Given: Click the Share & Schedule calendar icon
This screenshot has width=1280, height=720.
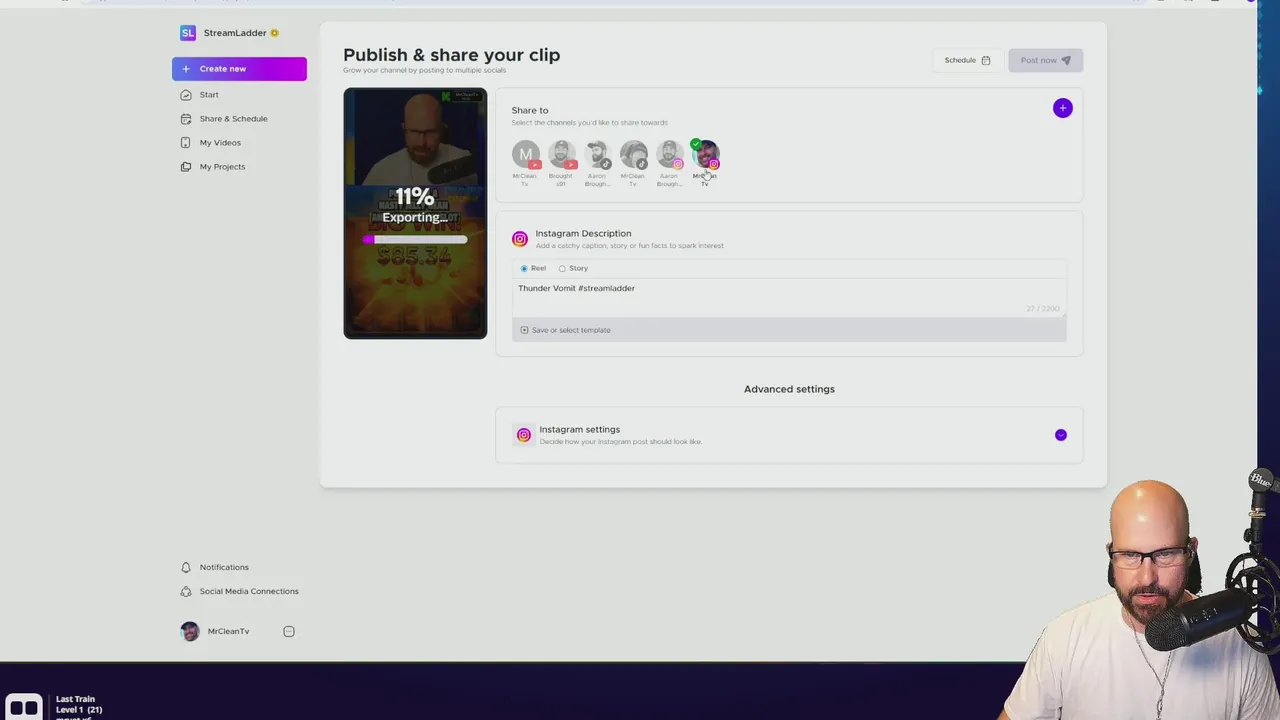Looking at the screenshot, I should point(186,119).
